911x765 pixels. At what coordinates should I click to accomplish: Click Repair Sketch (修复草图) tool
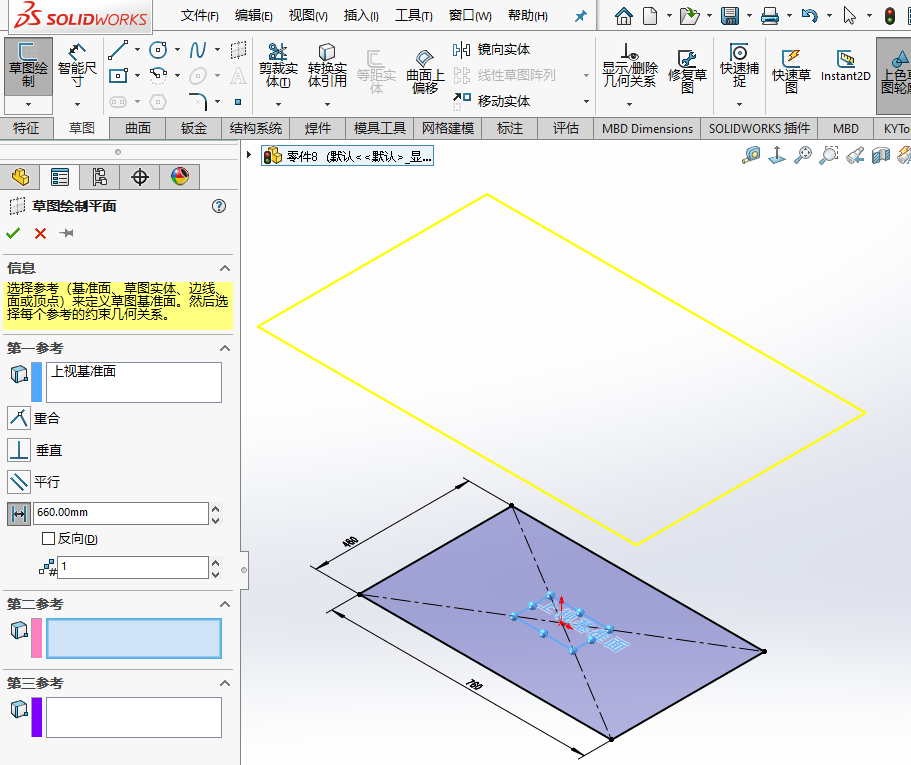coord(687,72)
